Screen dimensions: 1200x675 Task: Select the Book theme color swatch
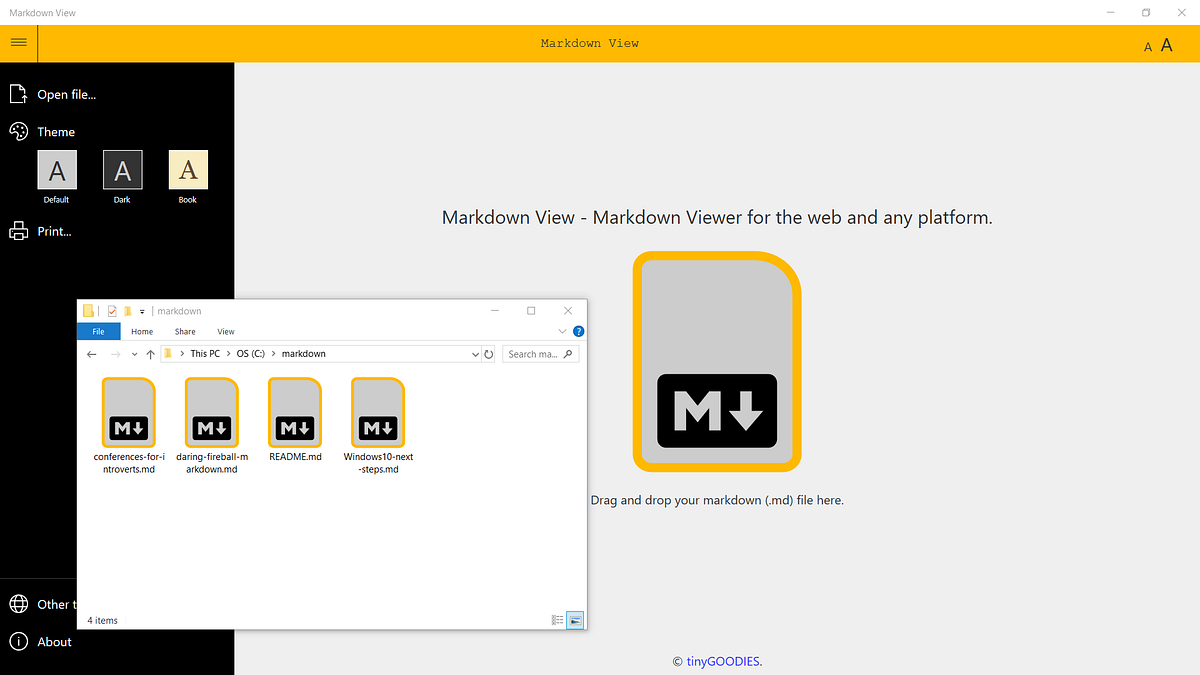(187, 170)
